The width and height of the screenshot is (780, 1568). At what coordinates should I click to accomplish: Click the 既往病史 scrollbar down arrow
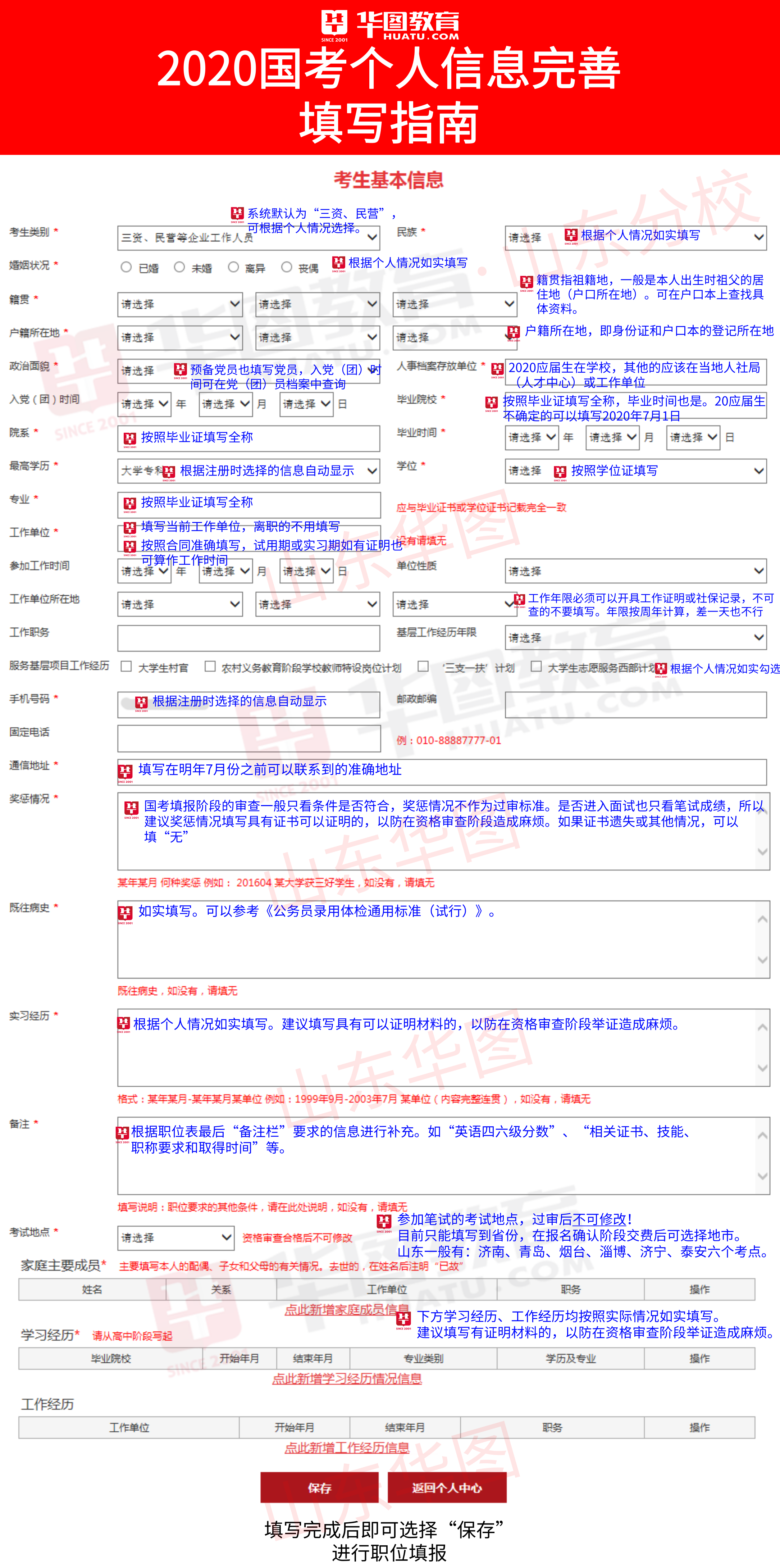point(762,960)
